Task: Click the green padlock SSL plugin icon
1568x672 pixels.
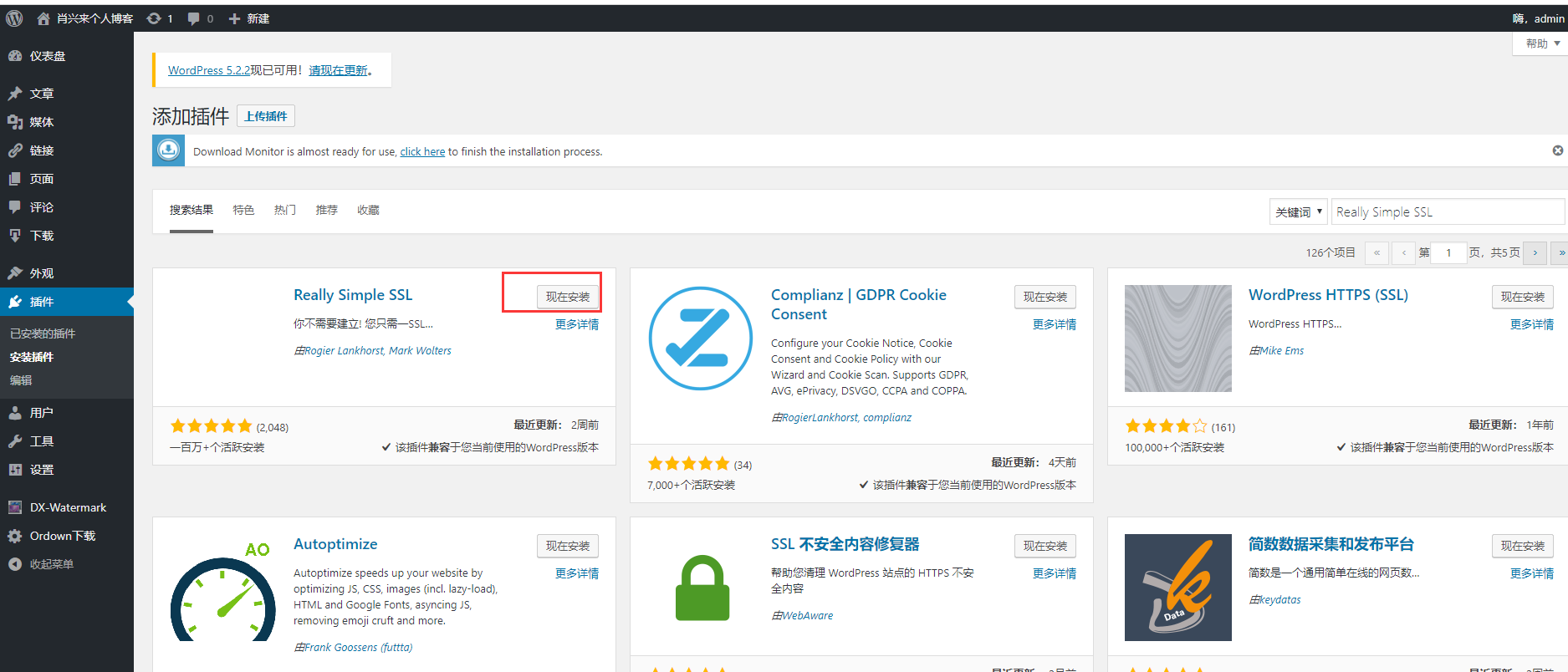Action: (702, 589)
